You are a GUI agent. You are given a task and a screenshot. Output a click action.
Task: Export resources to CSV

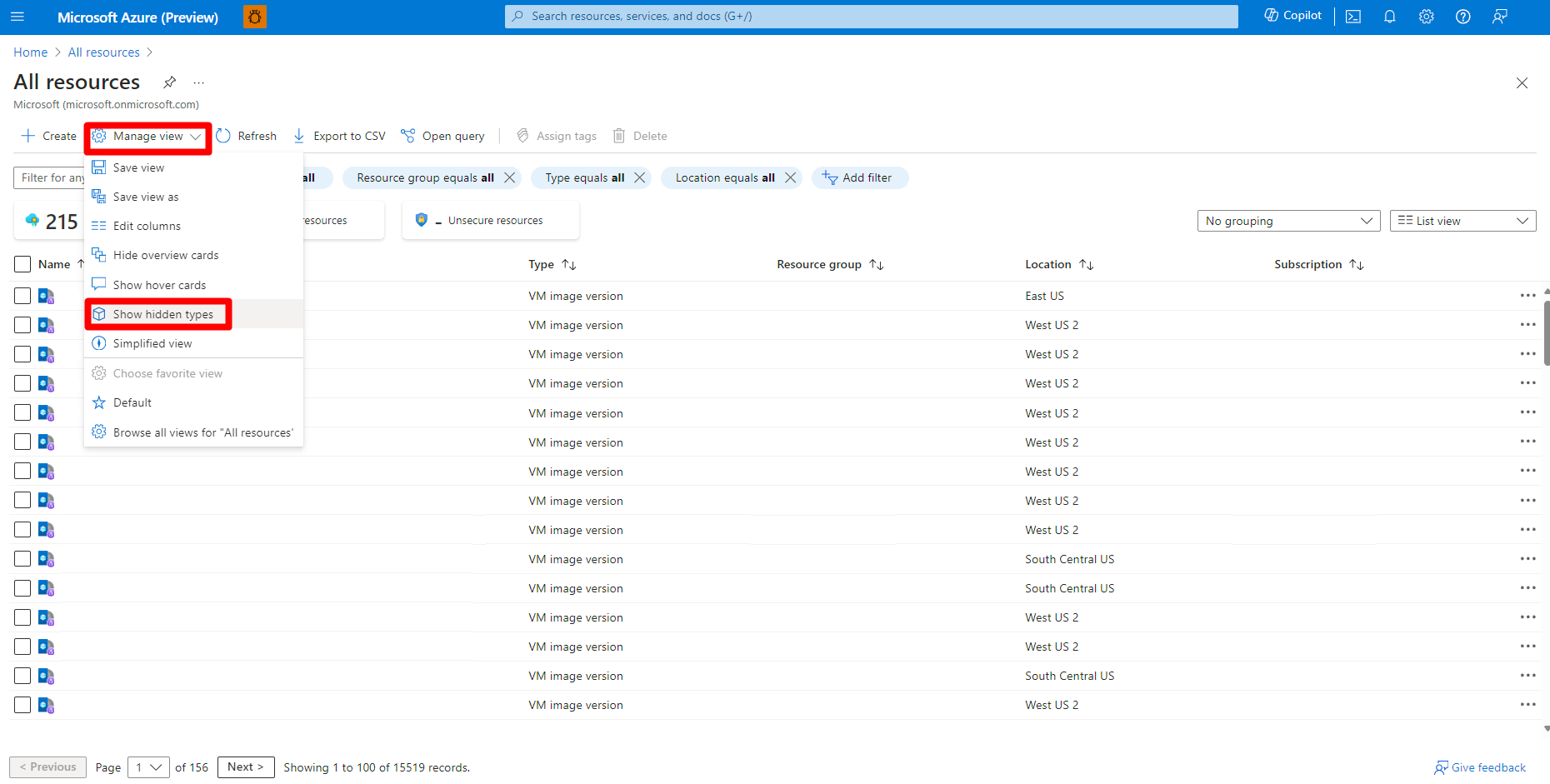point(339,136)
